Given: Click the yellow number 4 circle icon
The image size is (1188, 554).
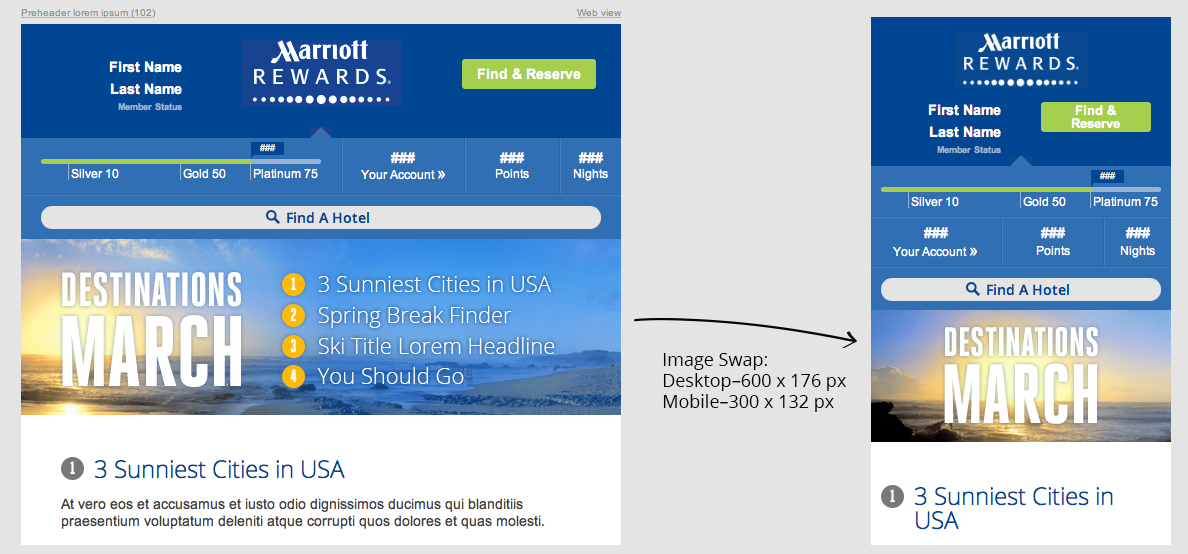Looking at the screenshot, I should click(x=293, y=377).
